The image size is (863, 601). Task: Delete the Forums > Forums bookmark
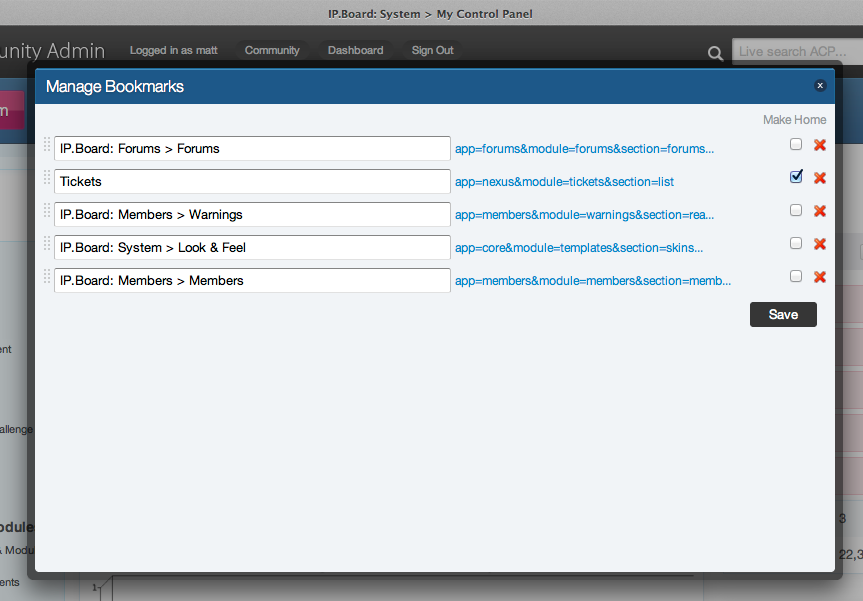tap(820, 145)
